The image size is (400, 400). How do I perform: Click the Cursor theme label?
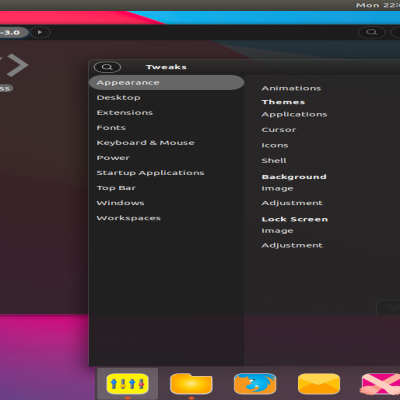[x=279, y=130]
